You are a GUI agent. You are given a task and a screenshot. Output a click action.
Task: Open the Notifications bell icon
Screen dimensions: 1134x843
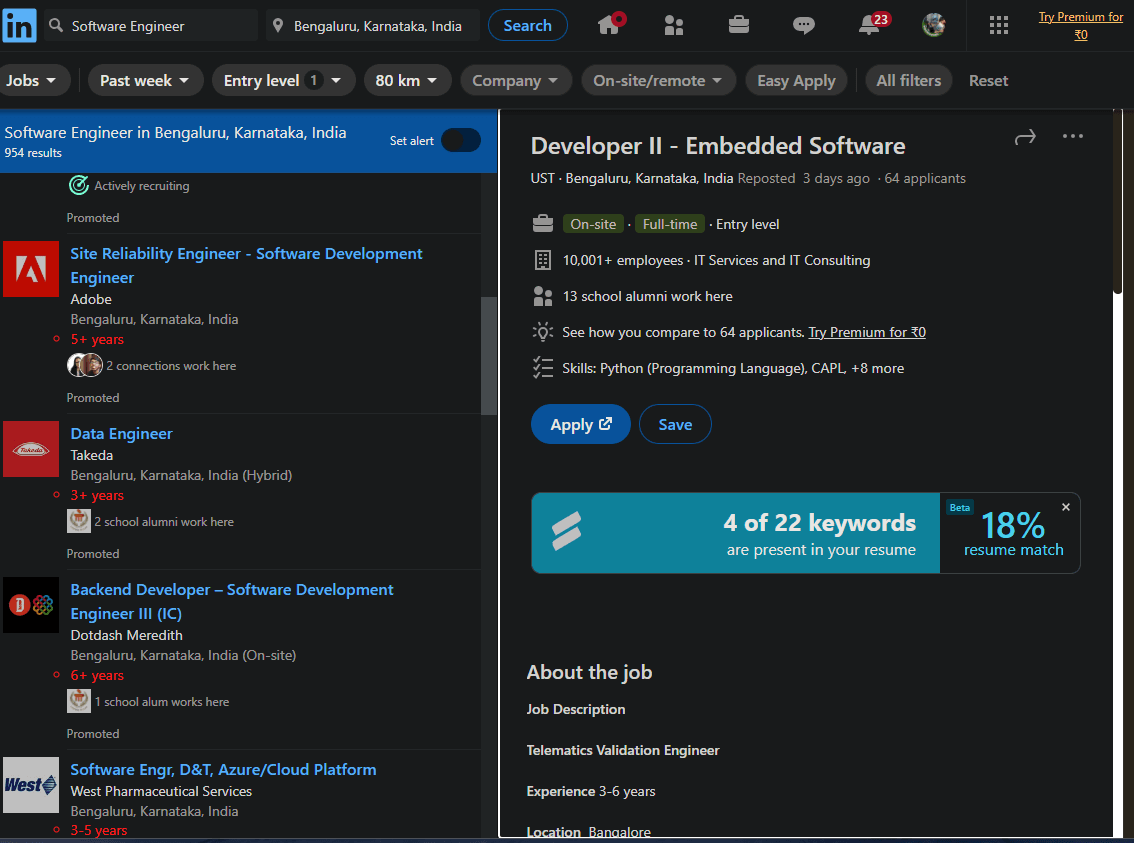(870, 25)
